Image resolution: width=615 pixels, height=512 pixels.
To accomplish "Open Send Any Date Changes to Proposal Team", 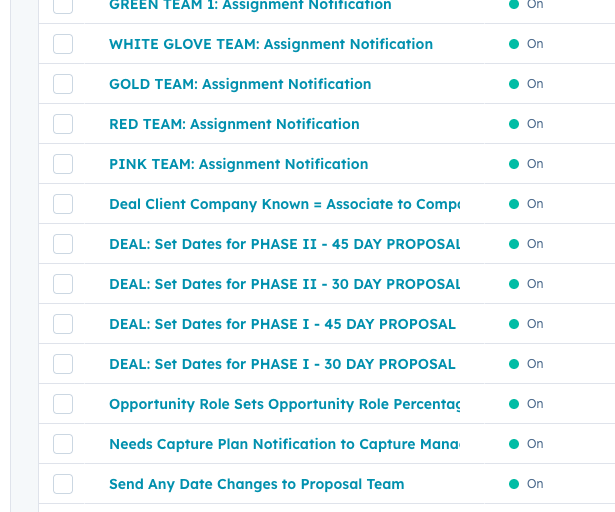I will 256,484.
